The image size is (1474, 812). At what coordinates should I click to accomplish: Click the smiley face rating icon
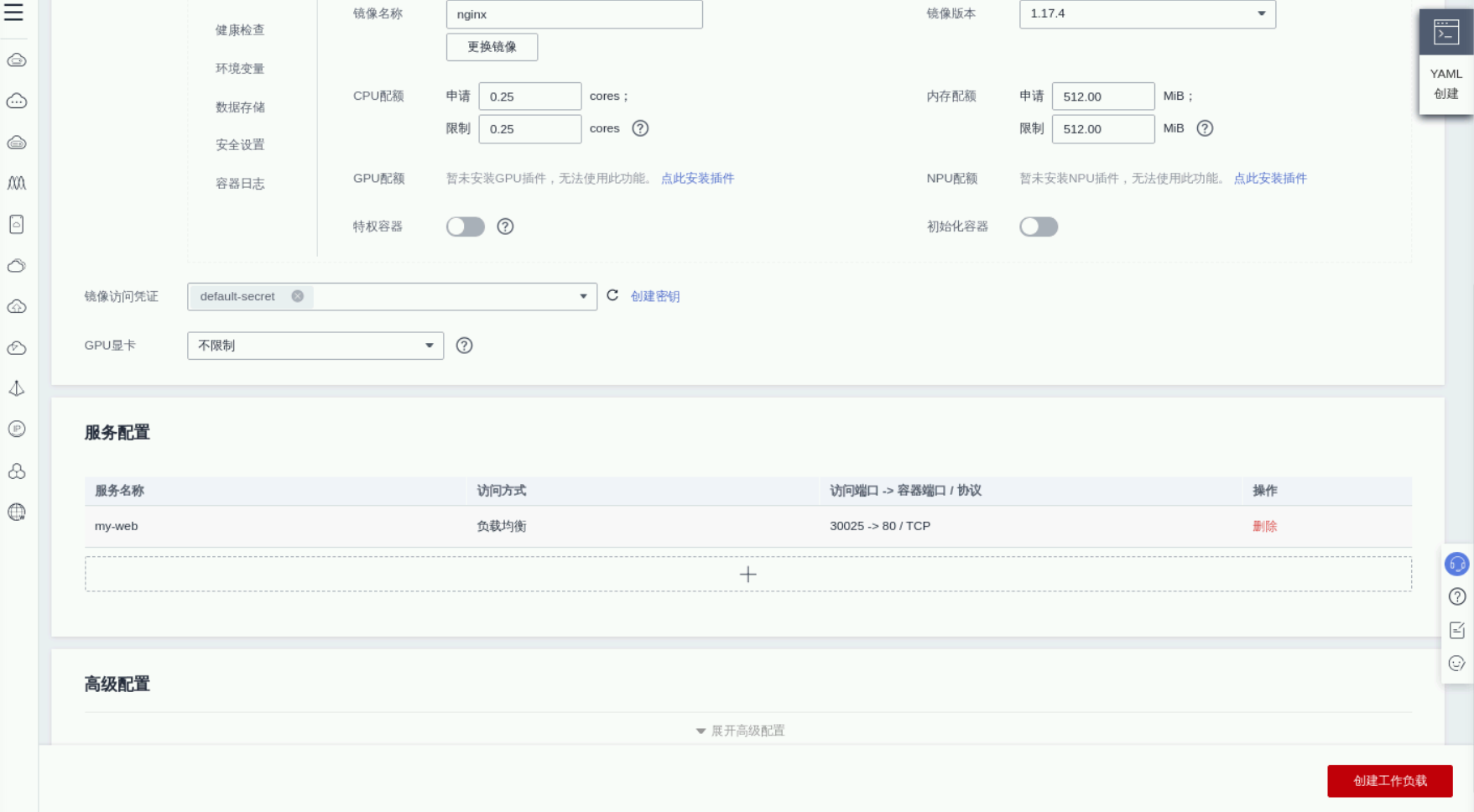(1457, 664)
